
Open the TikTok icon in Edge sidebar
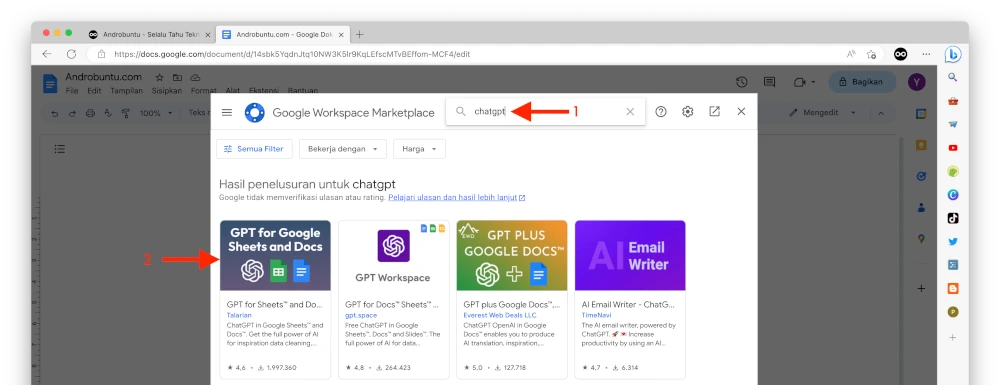tap(953, 218)
